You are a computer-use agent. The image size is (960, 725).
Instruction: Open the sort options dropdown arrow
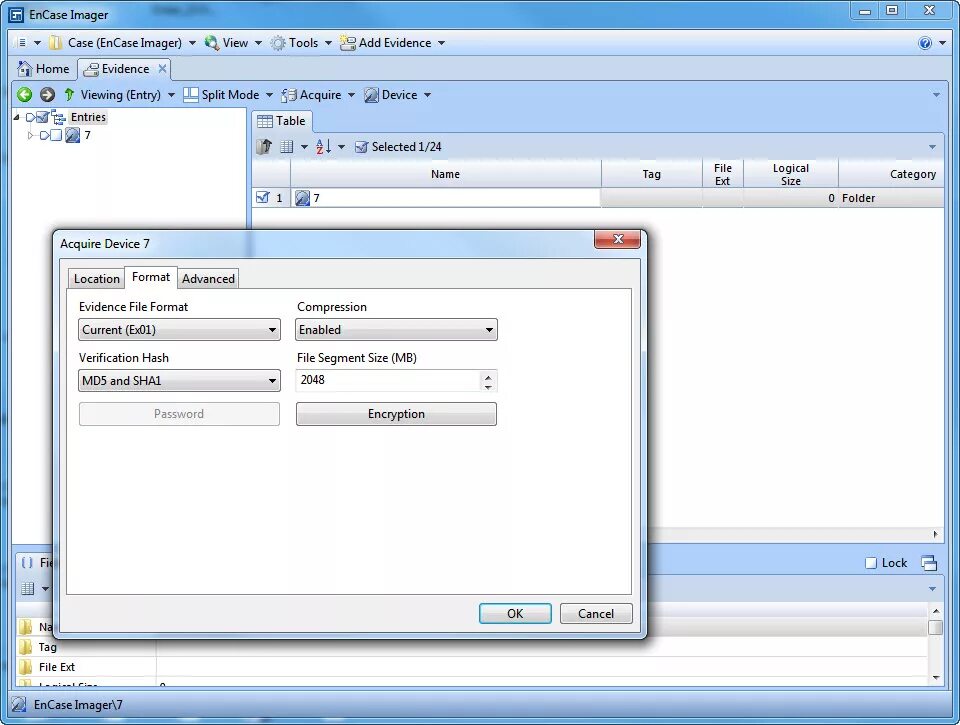pyautogui.click(x=342, y=147)
